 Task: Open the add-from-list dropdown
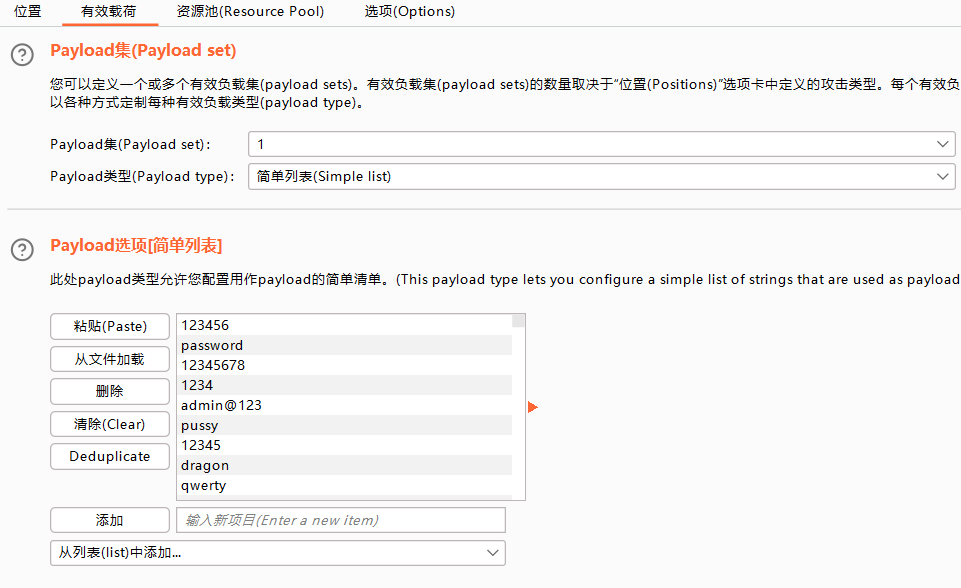278,552
